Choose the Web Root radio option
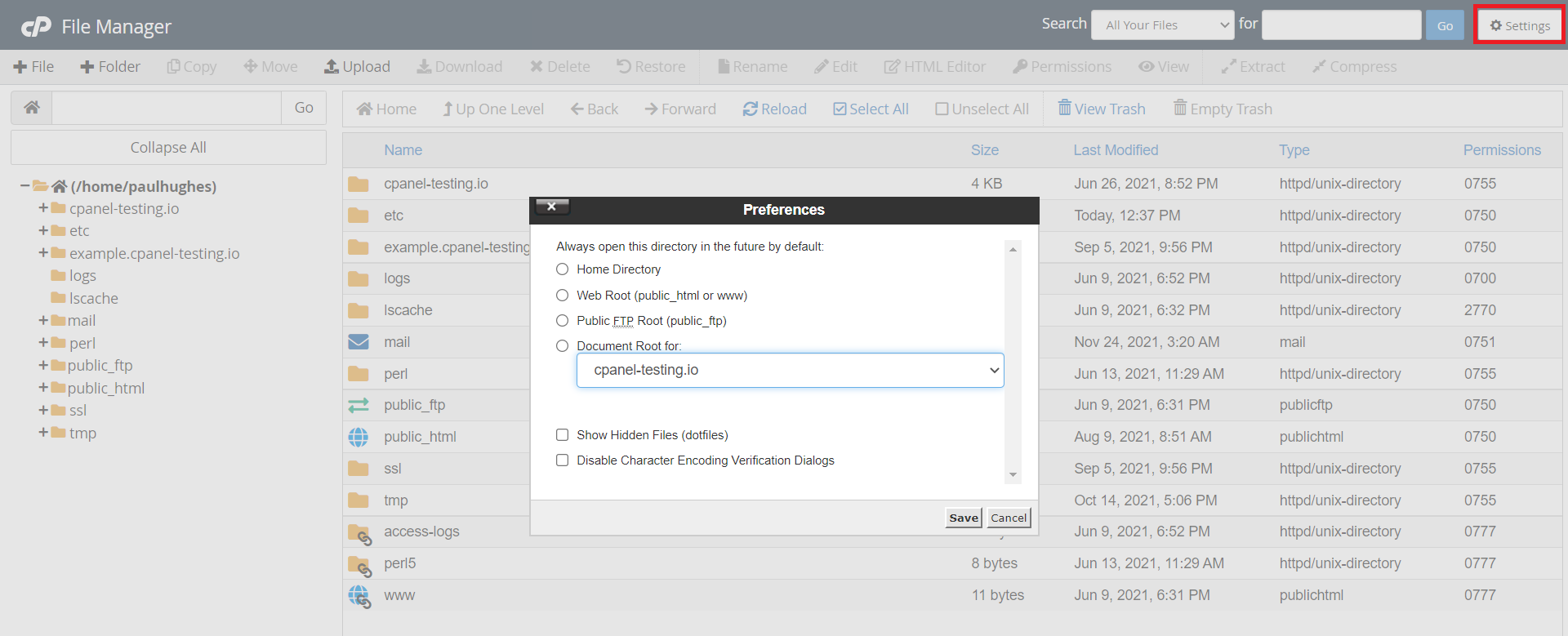This screenshot has width=1568, height=636. pyautogui.click(x=562, y=296)
